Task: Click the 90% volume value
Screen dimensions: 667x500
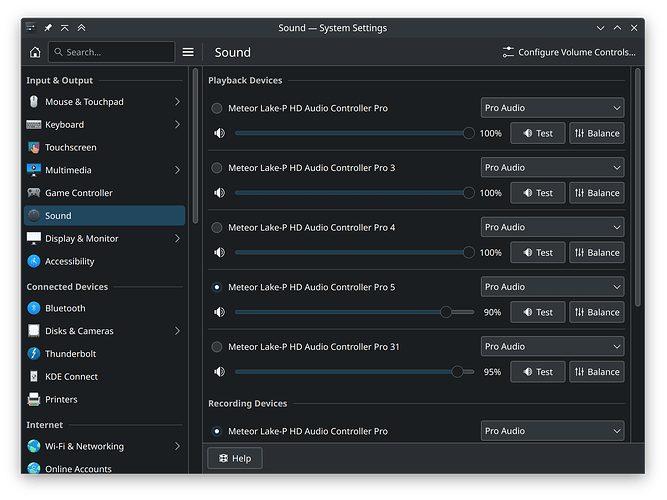Action: tap(492, 313)
